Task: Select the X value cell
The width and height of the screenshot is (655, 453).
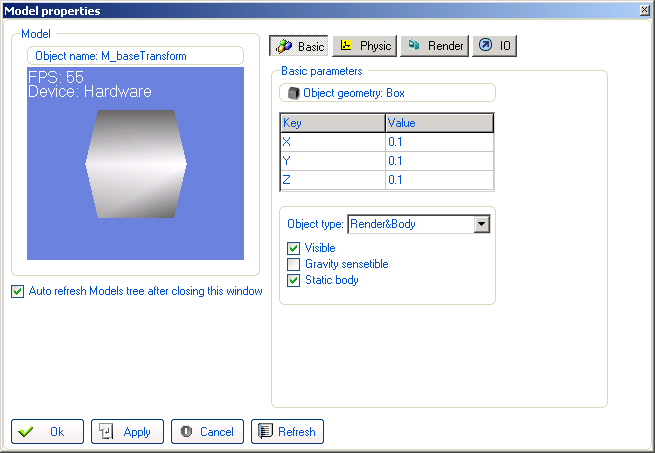Action: (439, 142)
